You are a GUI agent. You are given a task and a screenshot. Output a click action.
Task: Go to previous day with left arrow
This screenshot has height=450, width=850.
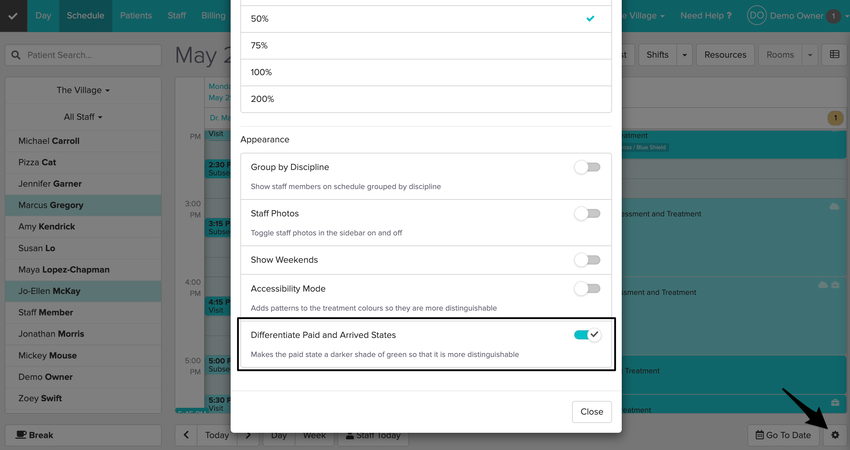click(x=186, y=435)
